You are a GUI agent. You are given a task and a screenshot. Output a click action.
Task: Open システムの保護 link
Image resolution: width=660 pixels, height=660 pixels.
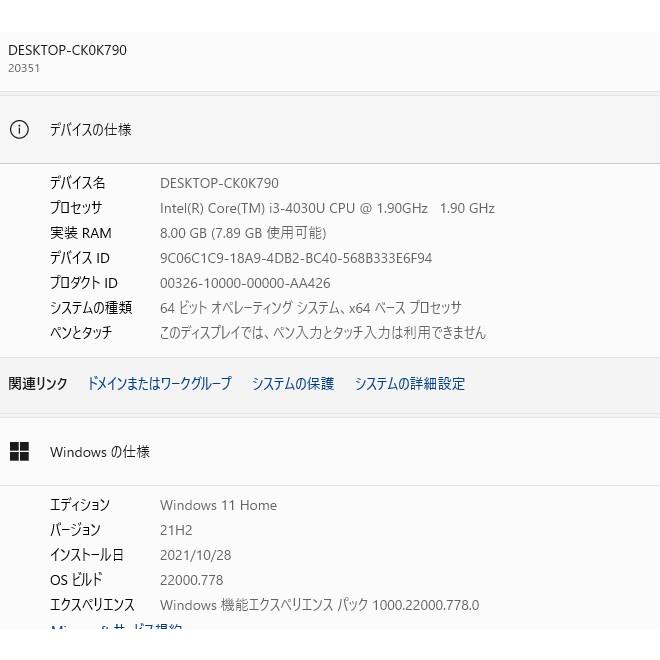coord(293,383)
